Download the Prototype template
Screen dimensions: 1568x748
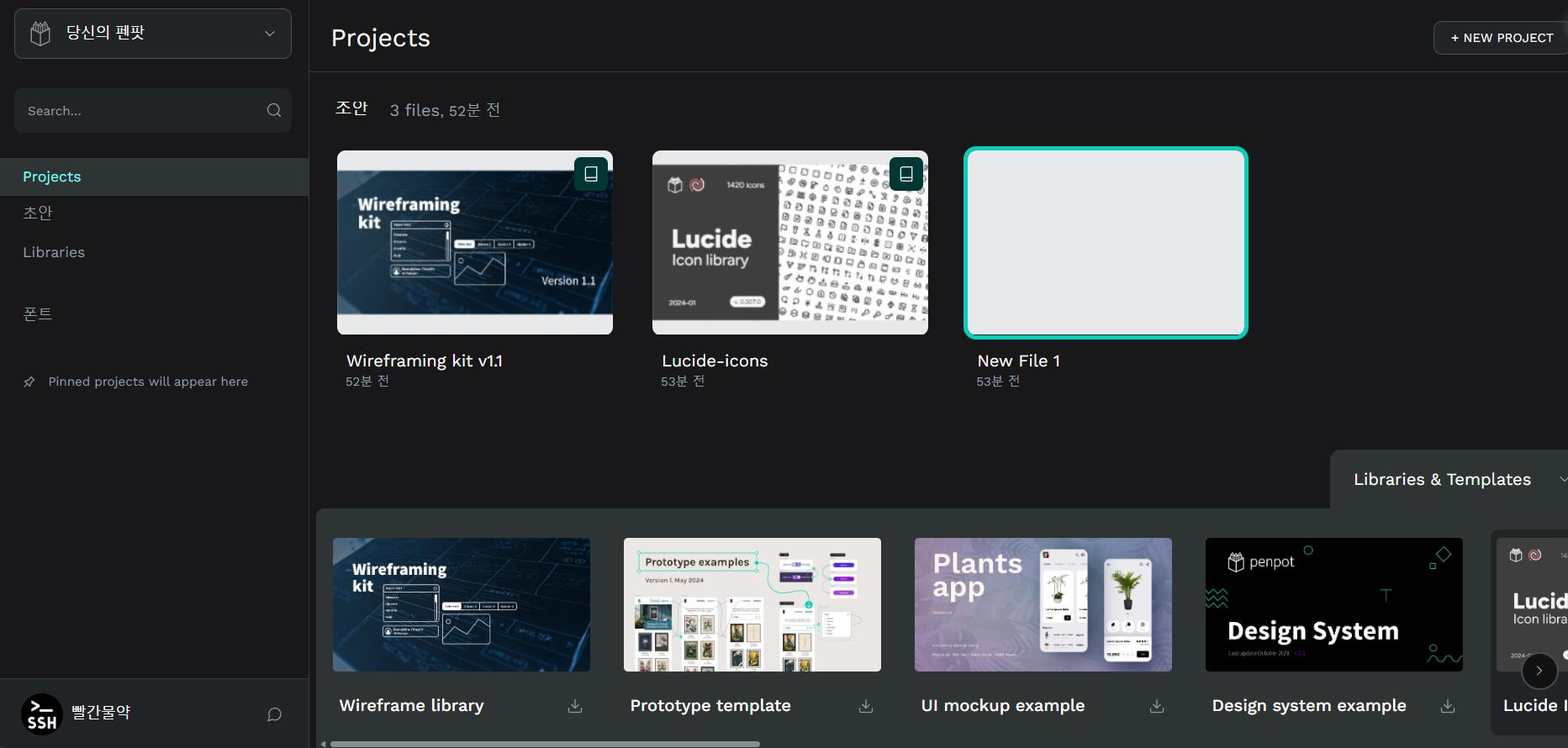(866, 706)
